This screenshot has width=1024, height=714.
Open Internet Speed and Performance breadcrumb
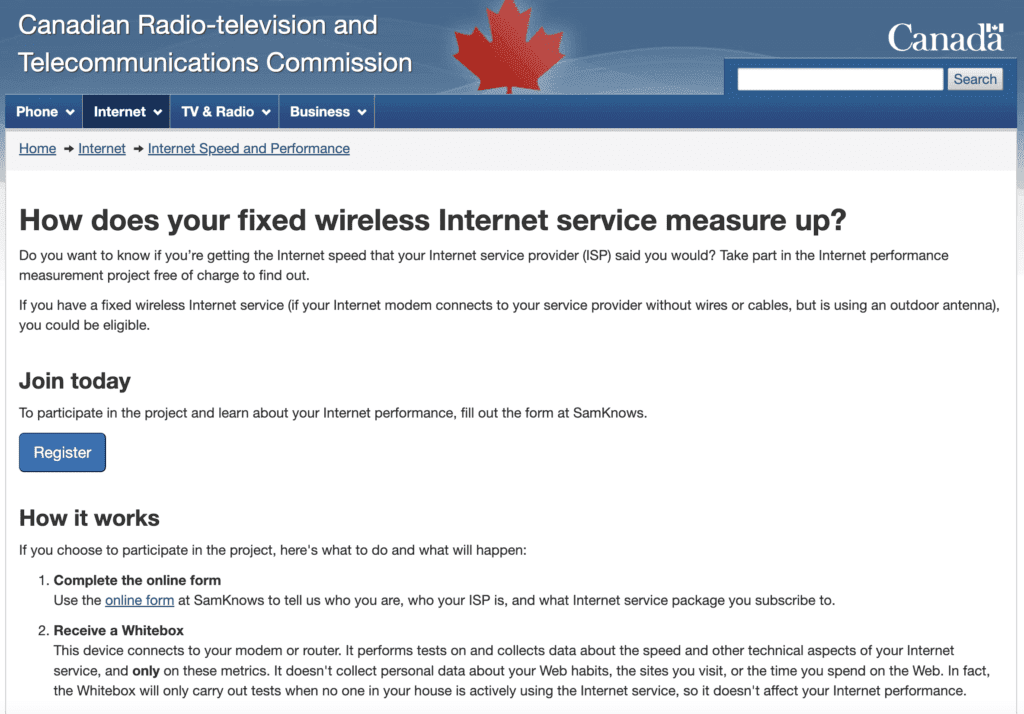pos(249,148)
